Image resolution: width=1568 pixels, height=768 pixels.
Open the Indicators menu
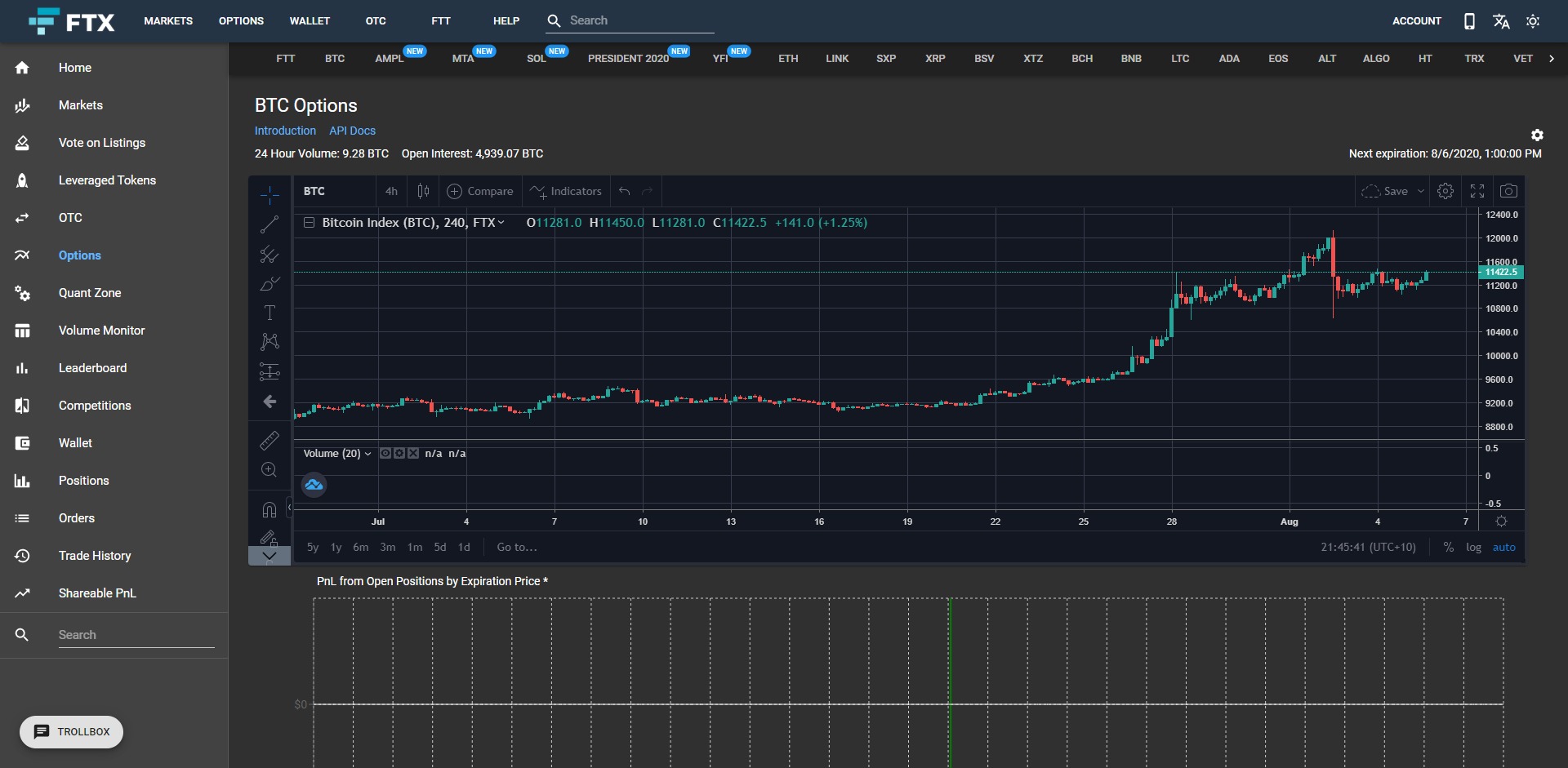[x=566, y=191]
